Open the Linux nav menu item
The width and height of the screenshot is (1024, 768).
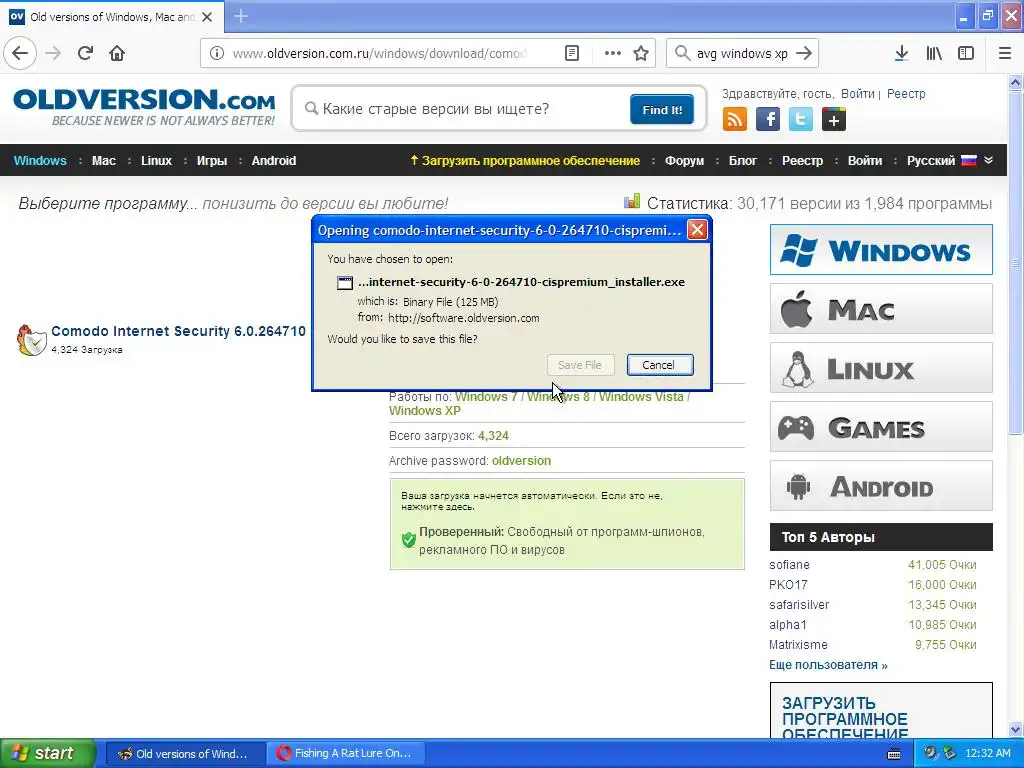coord(157,161)
